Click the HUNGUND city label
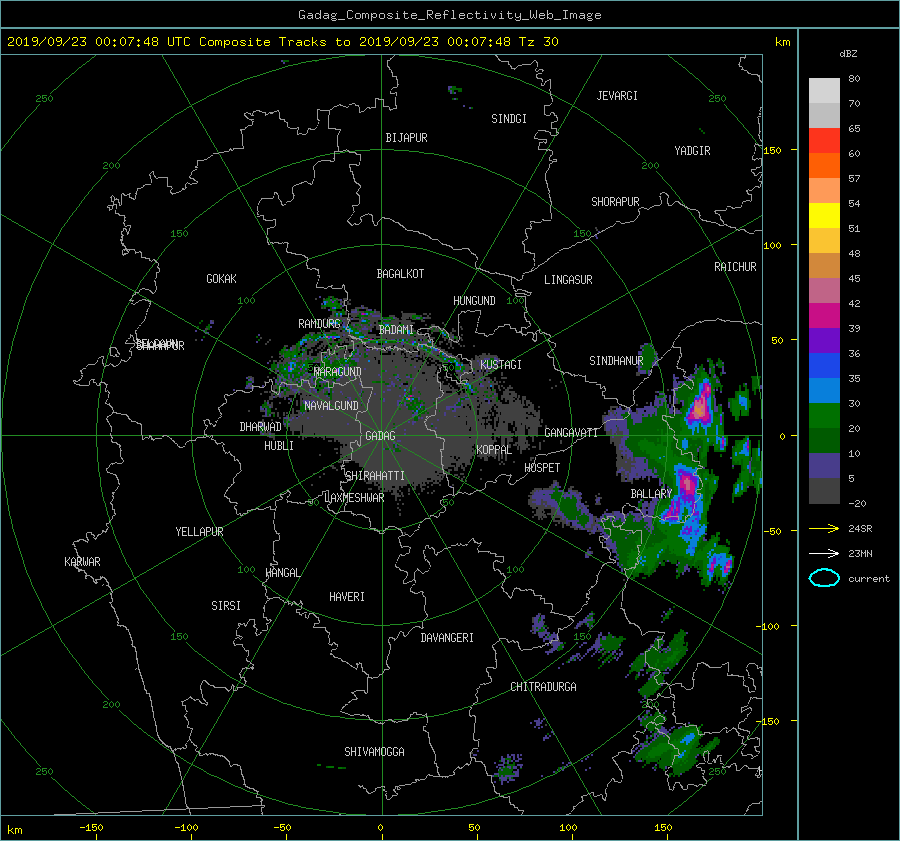The image size is (900, 841). [474, 301]
